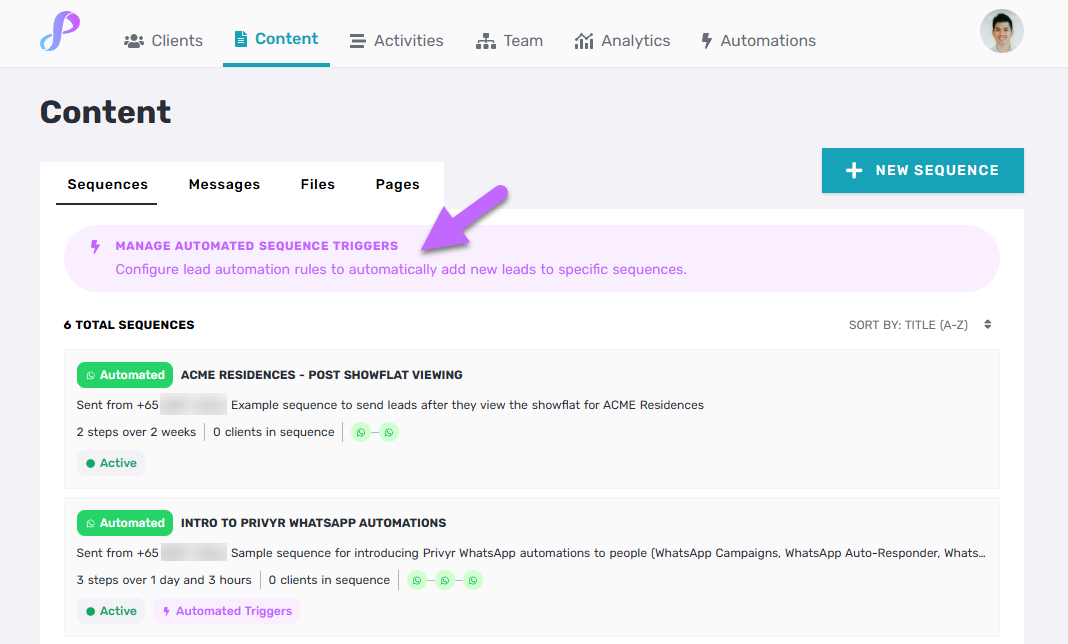This screenshot has width=1068, height=644.
Task: Click the plus icon on New Sequence
Action: [854, 171]
